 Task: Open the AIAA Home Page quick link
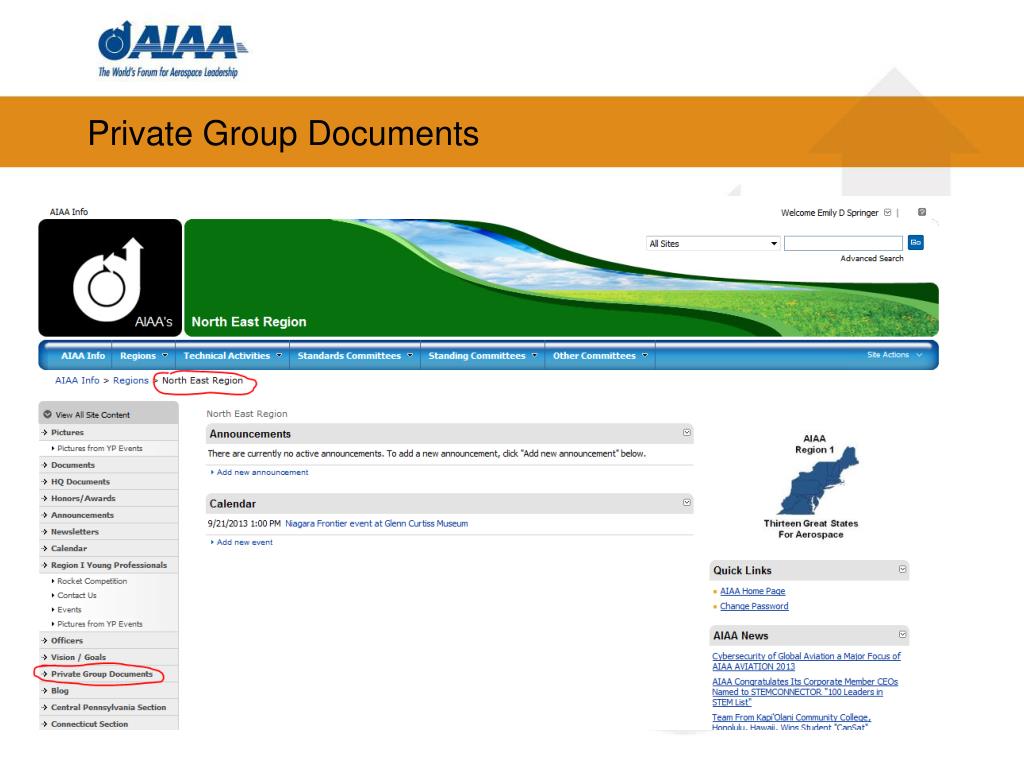click(x=752, y=591)
